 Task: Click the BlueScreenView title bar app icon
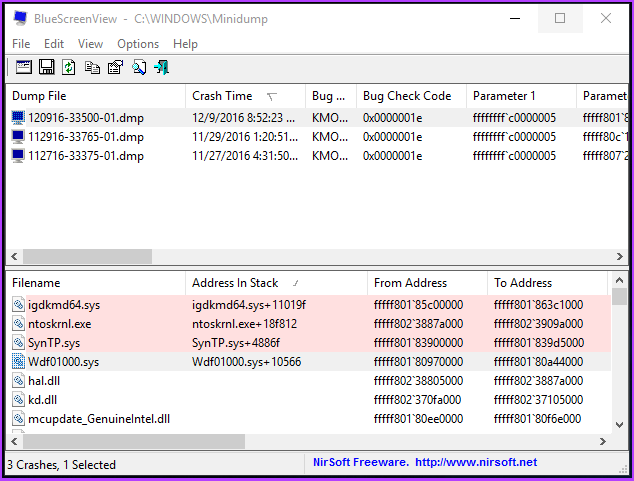point(20,19)
